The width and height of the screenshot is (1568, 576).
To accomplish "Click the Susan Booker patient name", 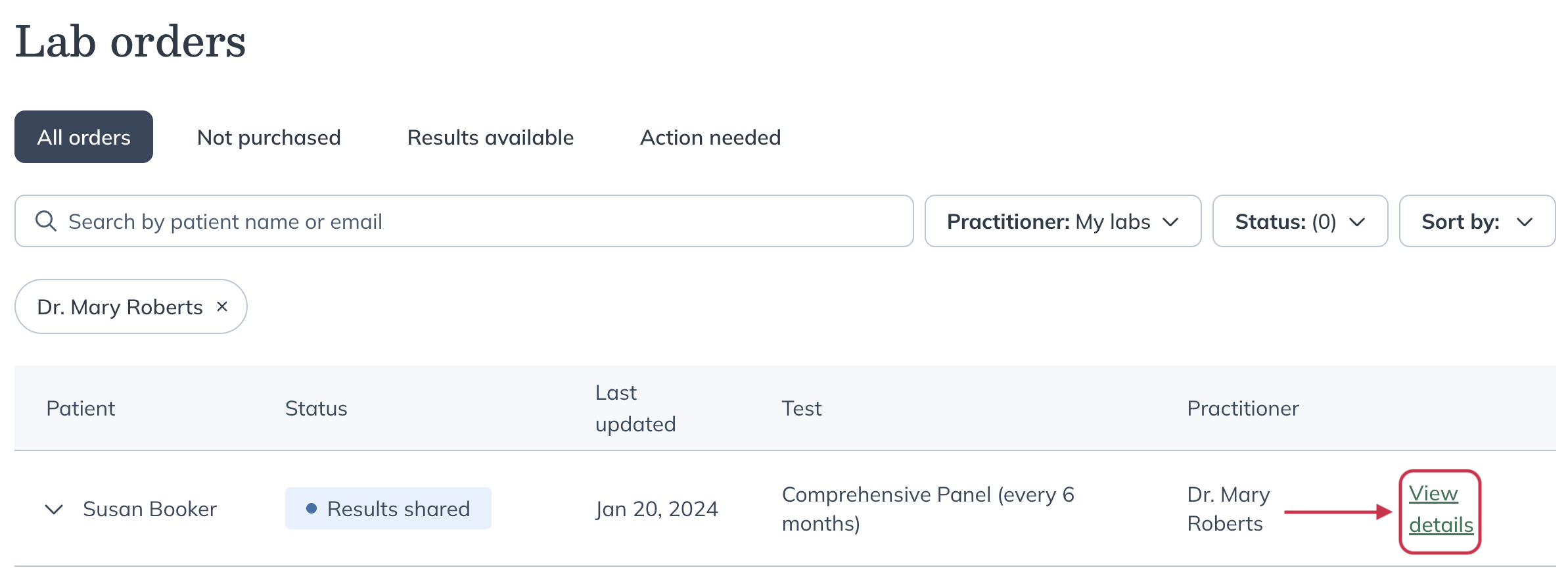I will [150, 509].
